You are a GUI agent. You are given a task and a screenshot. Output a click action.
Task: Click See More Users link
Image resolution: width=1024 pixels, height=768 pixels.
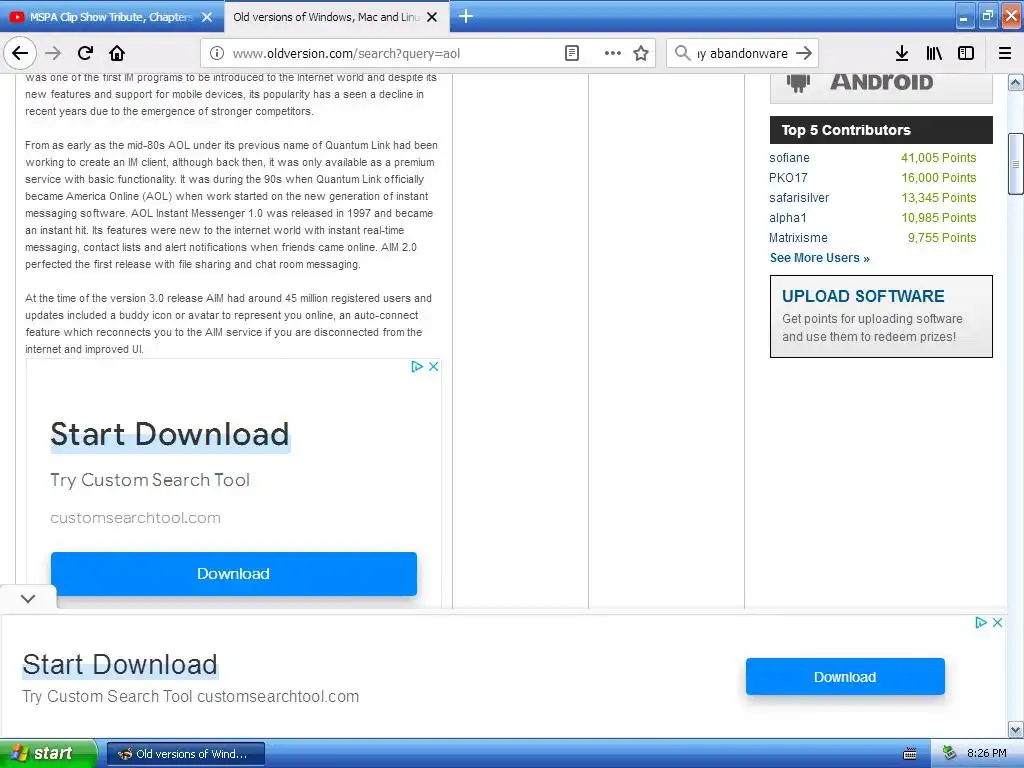coord(820,258)
